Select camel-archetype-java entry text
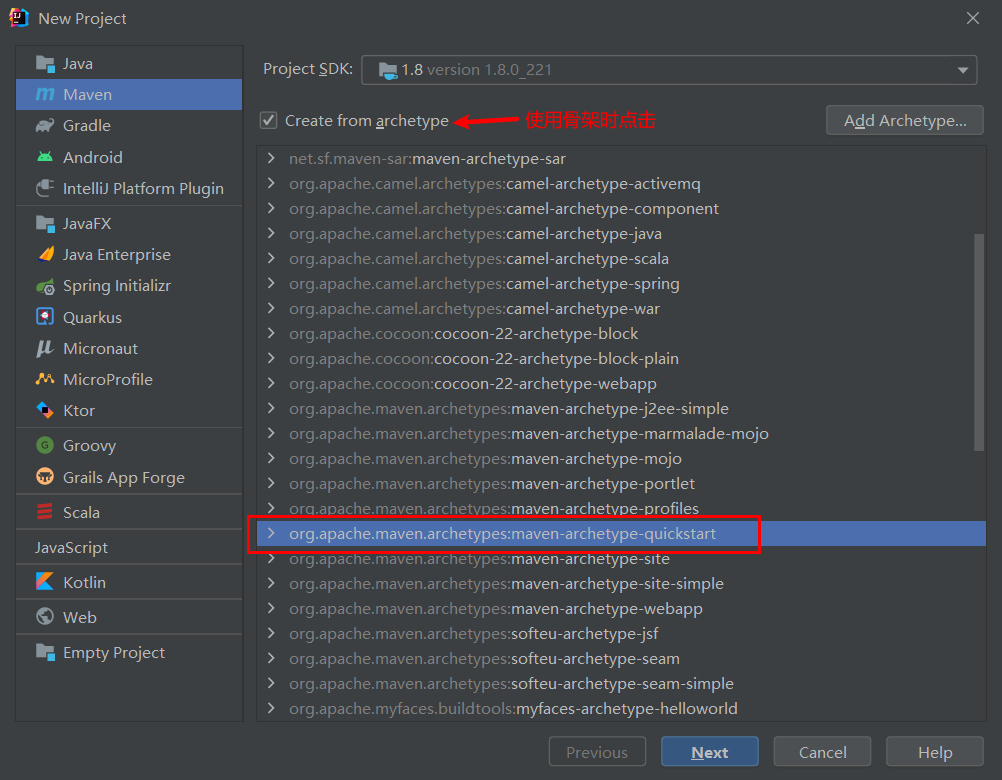 [x=475, y=234]
